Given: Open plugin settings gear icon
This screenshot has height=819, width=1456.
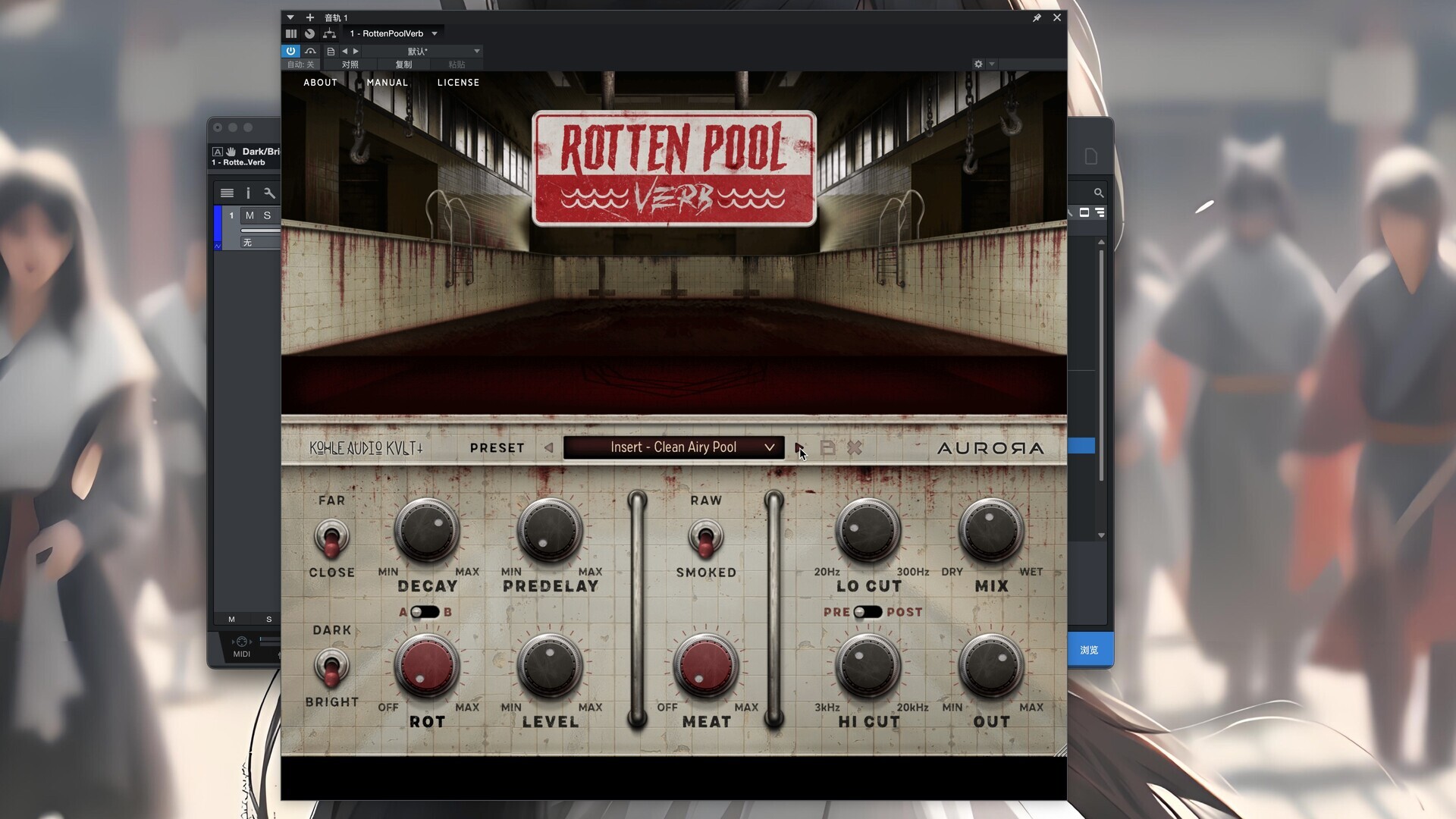Looking at the screenshot, I should pyautogui.click(x=978, y=64).
